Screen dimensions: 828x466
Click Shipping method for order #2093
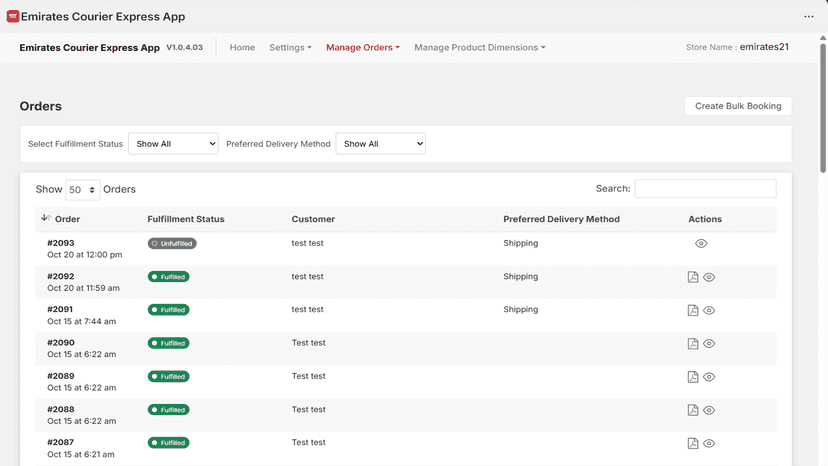tap(521, 243)
